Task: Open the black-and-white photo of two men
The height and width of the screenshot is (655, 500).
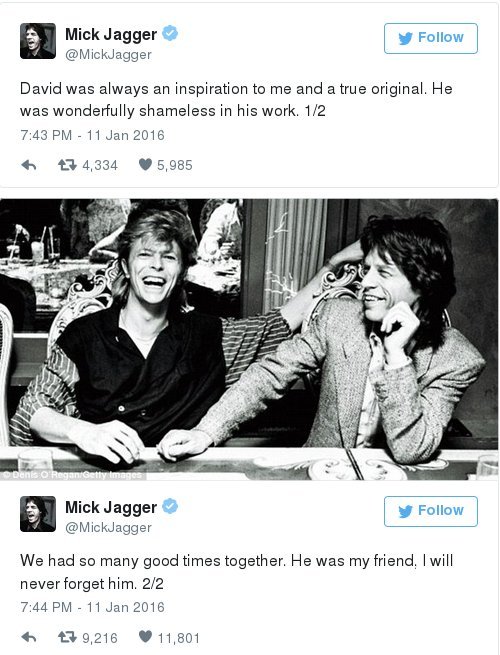Action: [249, 340]
